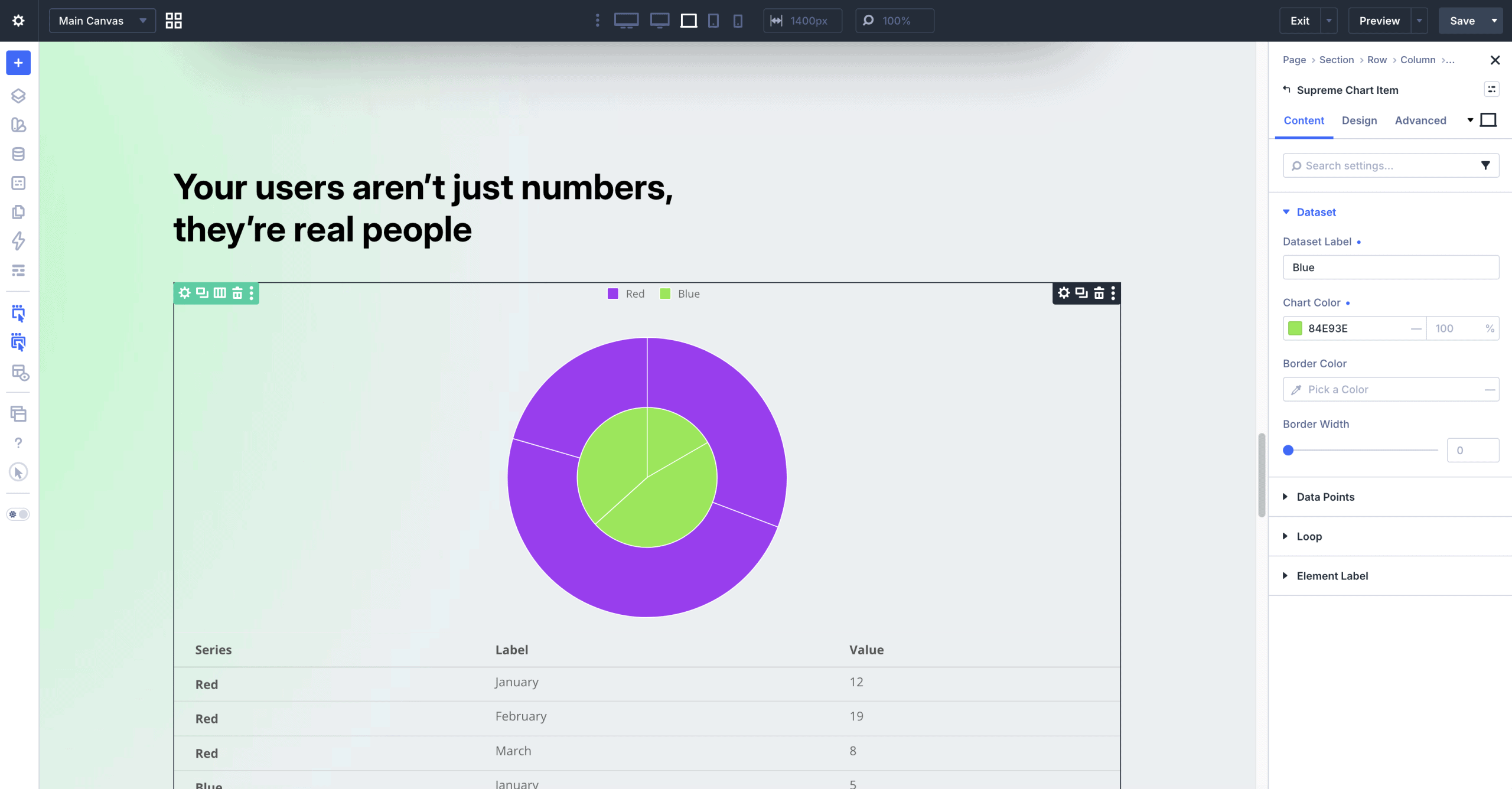The width and height of the screenshot is (1512, 789).
Task: Click the circular cursor icon in sidebar
Action: 18,472
